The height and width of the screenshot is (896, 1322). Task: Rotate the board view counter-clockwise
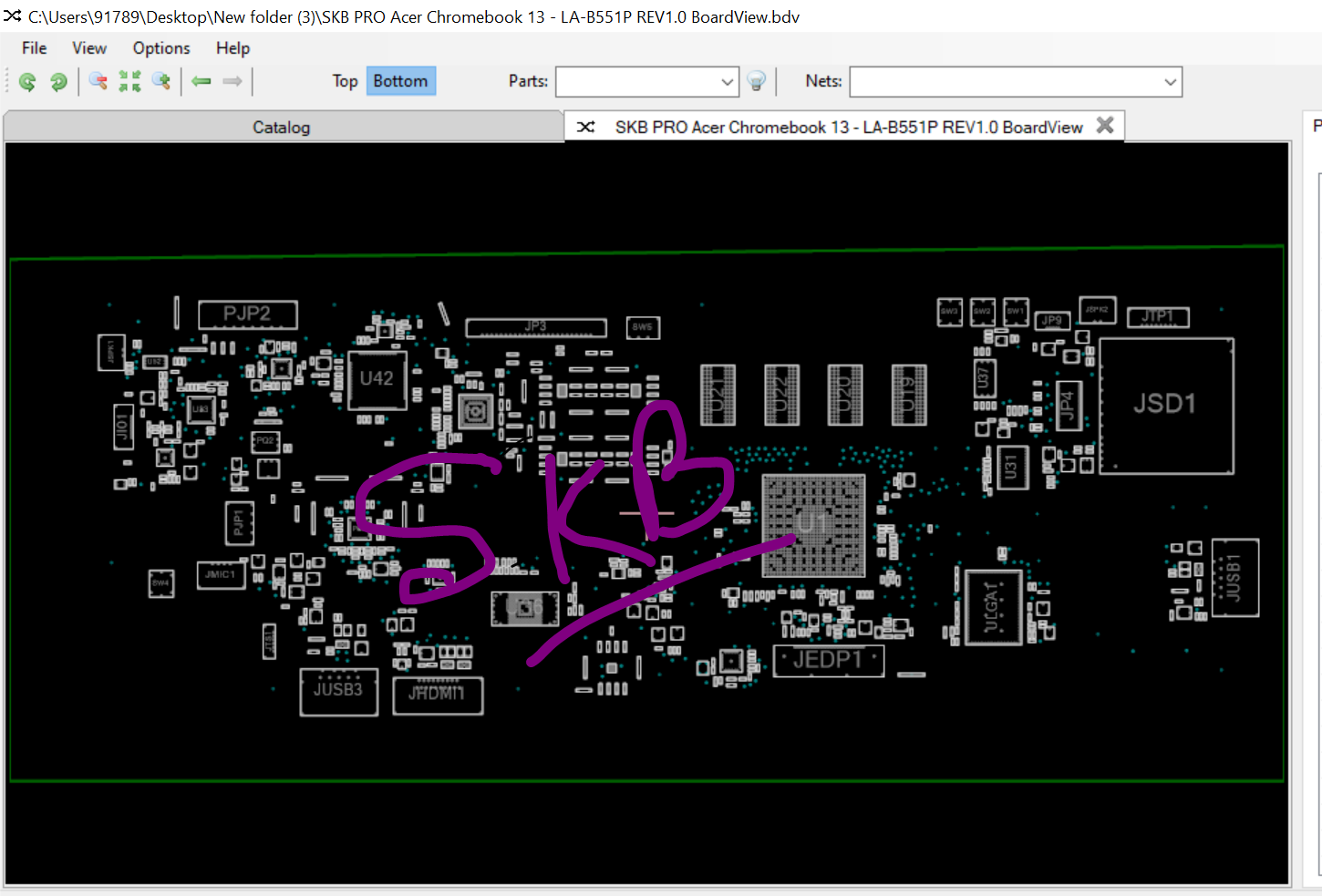pyautogui.click(x=27, y=82)
